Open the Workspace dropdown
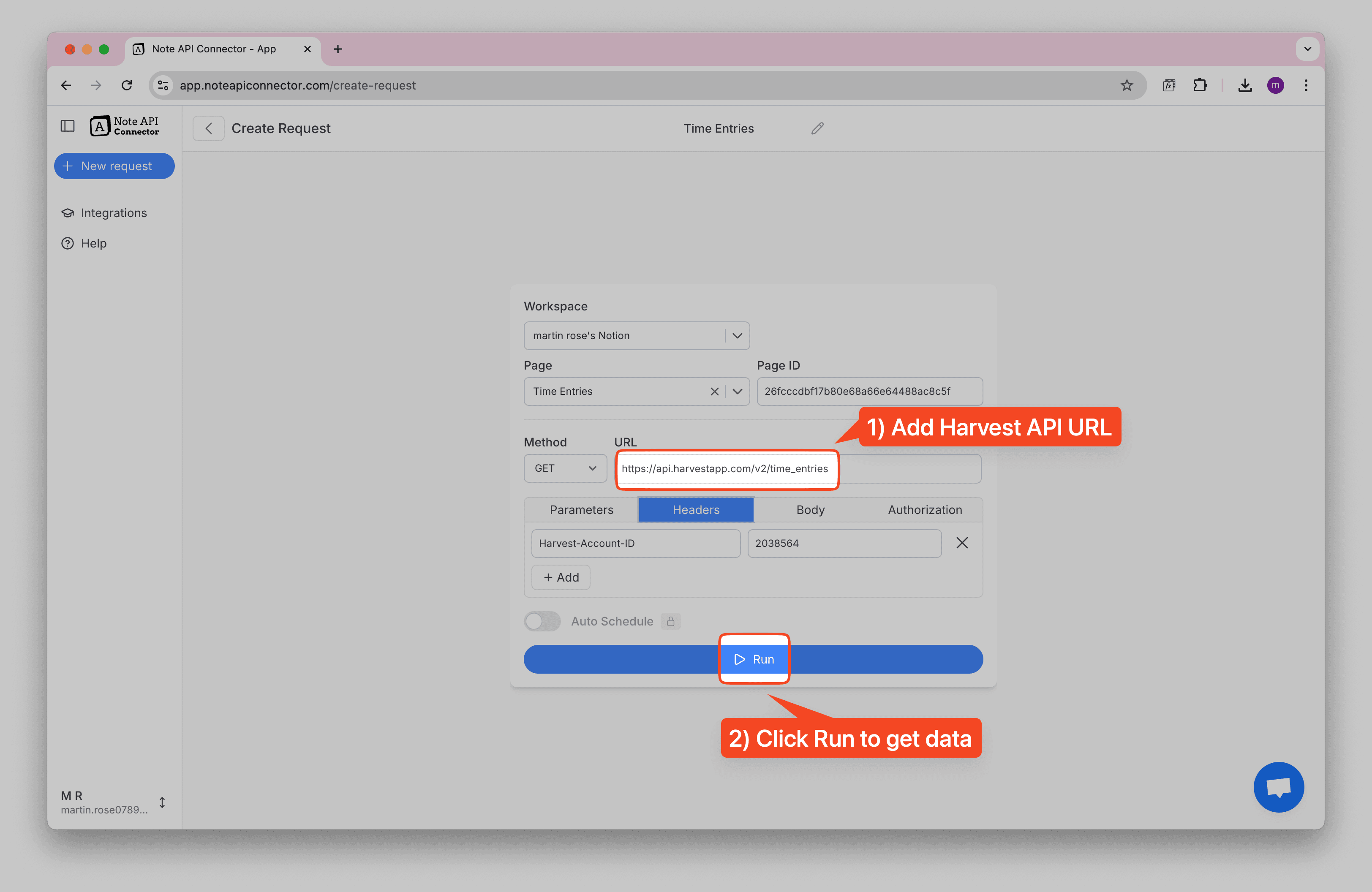 point(637,335)
